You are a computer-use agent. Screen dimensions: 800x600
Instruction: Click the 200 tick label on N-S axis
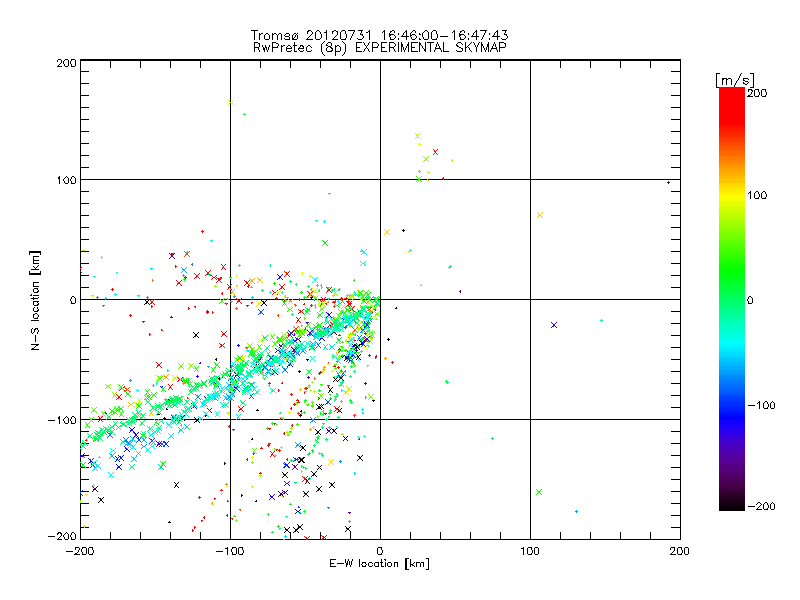[66, 63]
